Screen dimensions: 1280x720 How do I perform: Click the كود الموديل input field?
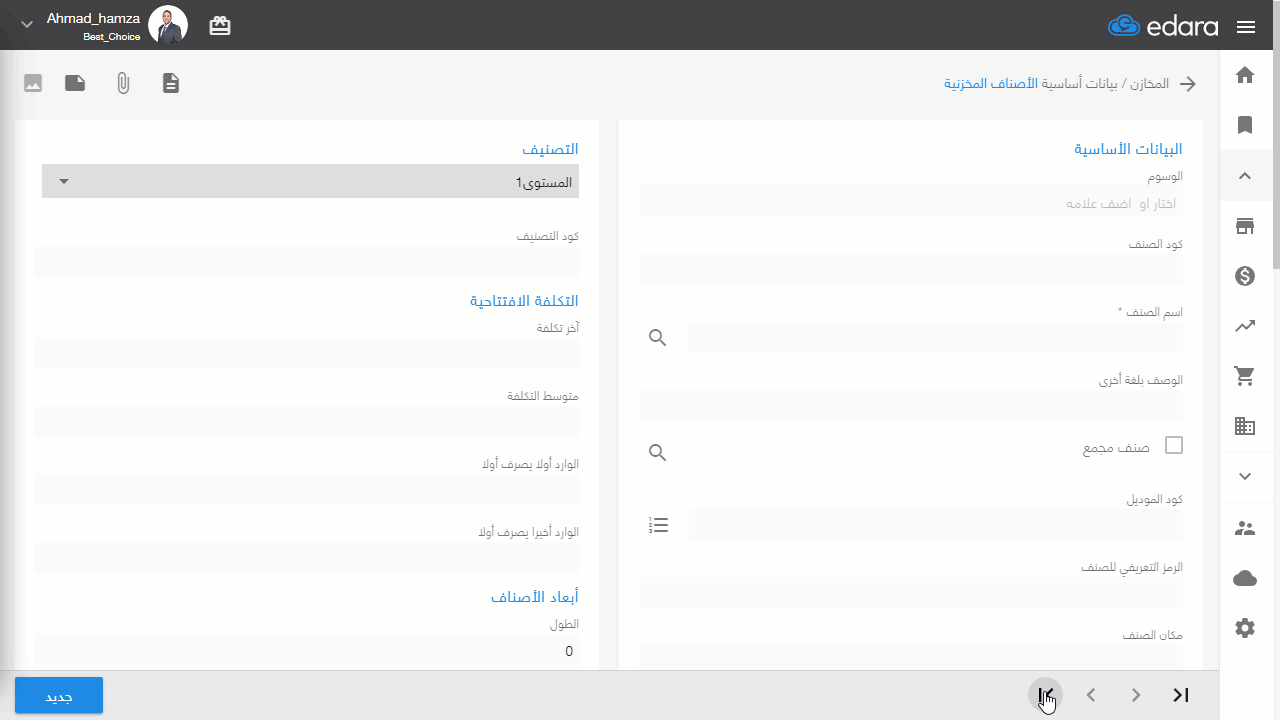point(936,524)
